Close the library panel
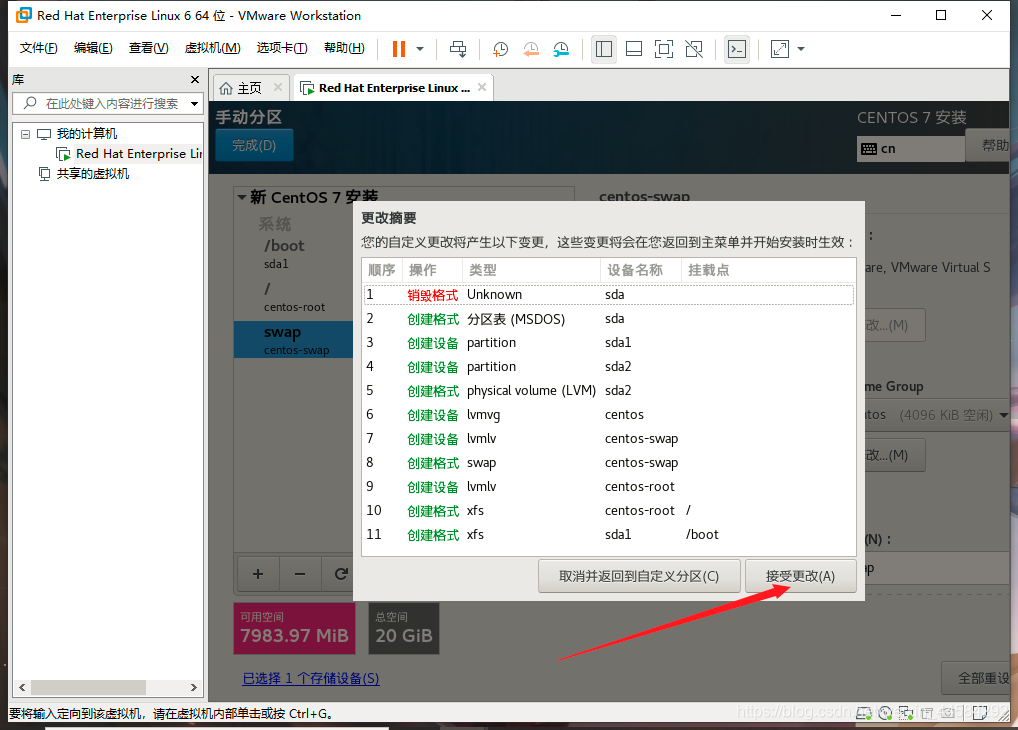 (x=195, y=79)
